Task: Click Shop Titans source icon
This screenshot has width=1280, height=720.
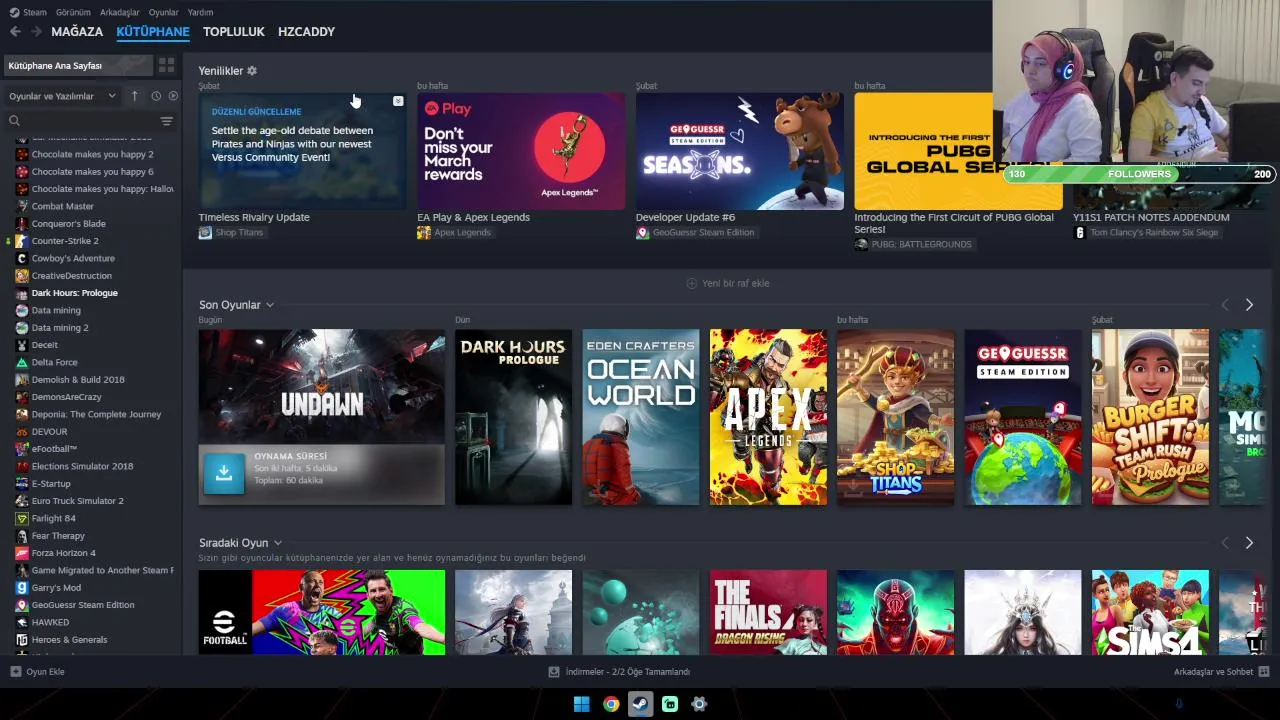Action: tap(205, 233)
